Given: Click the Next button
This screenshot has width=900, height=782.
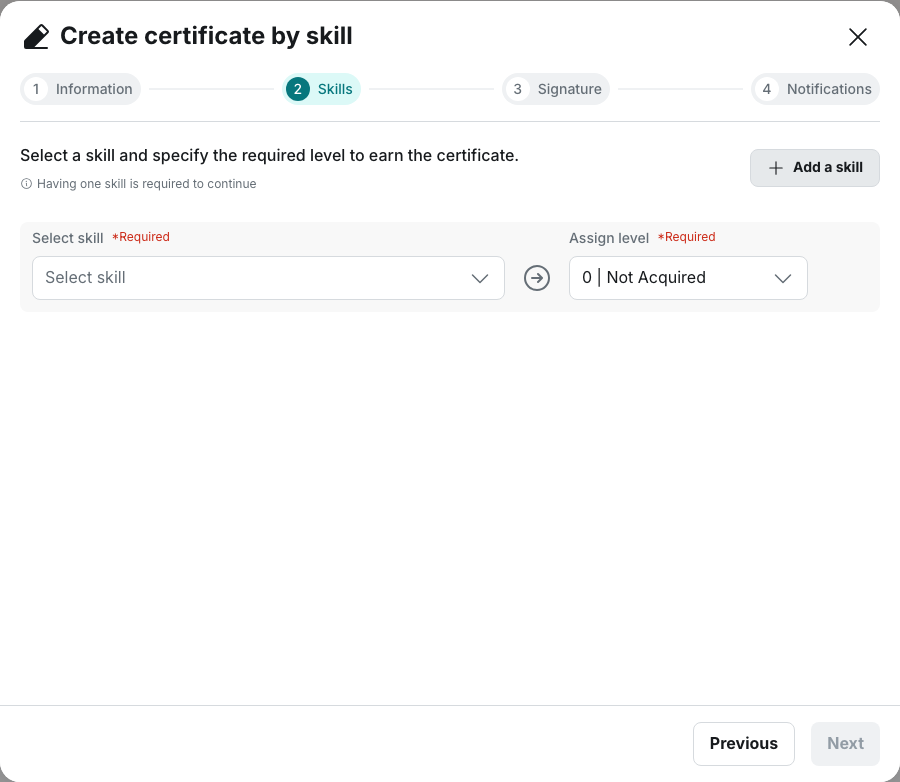Looking at the screenshot, I should tap(845, 744).
